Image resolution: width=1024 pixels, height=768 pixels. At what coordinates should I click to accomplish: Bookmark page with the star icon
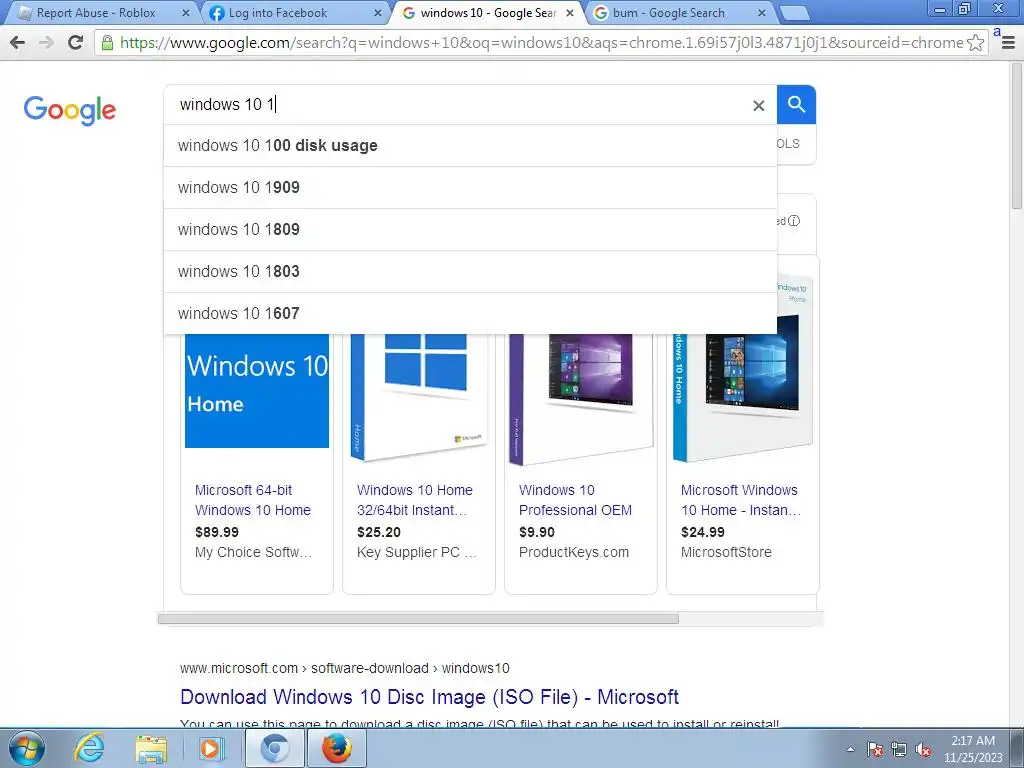pos(975,43)
